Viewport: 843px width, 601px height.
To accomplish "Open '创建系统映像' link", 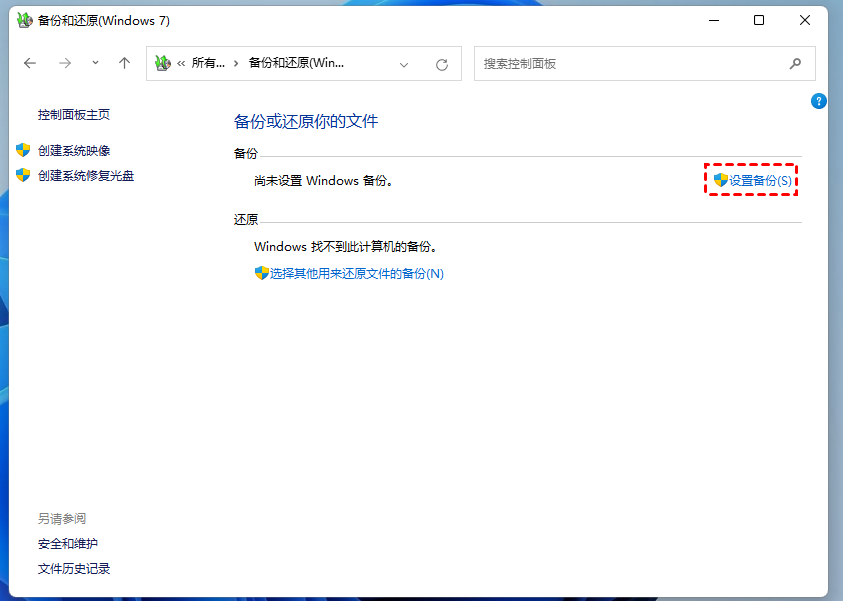I will [x=74, y=151].
